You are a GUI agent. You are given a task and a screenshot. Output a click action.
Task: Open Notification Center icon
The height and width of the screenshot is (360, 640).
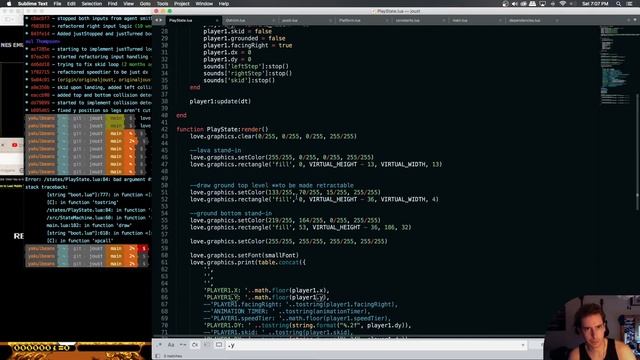(629, 4)
